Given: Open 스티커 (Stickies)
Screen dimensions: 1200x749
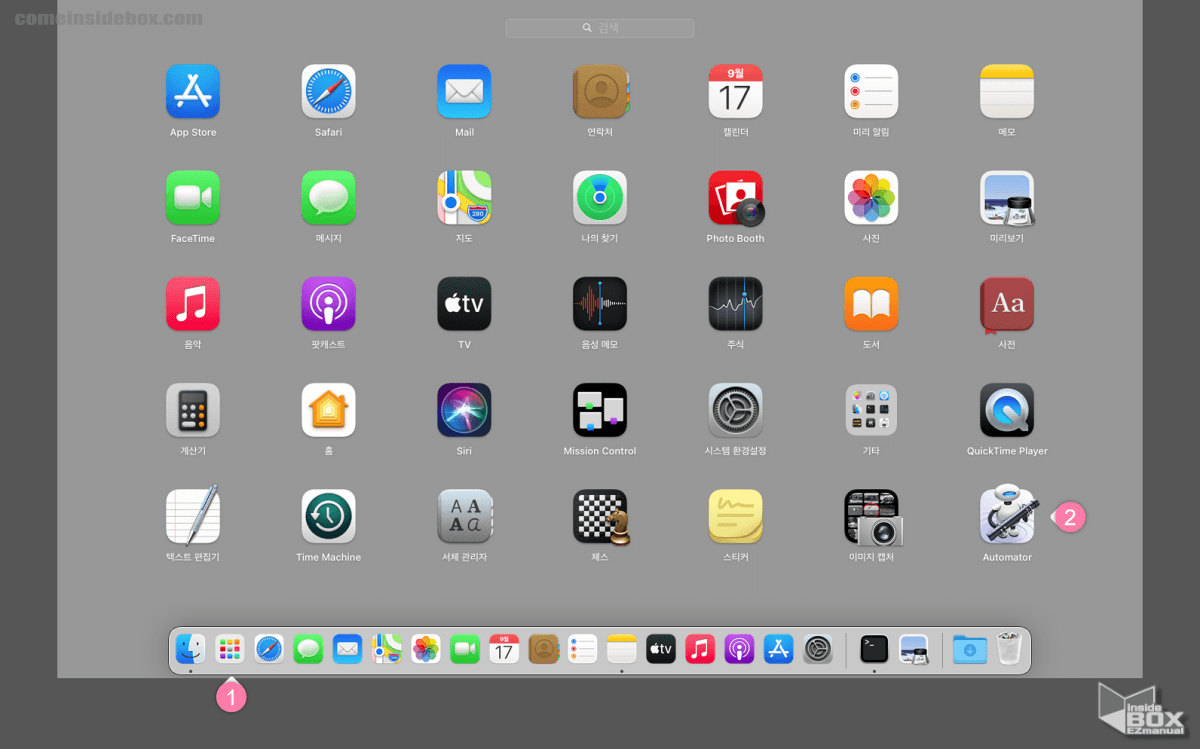Looking at the screenshot, I should click(735, 516).
